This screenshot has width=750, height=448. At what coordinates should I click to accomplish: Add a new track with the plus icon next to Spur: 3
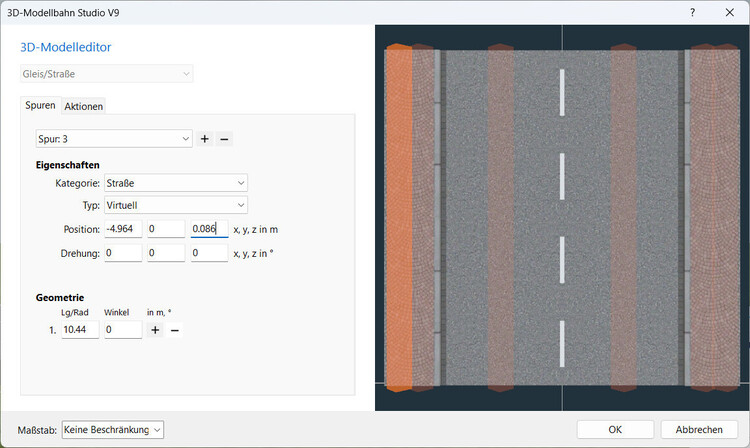click(x=205, y=139)
